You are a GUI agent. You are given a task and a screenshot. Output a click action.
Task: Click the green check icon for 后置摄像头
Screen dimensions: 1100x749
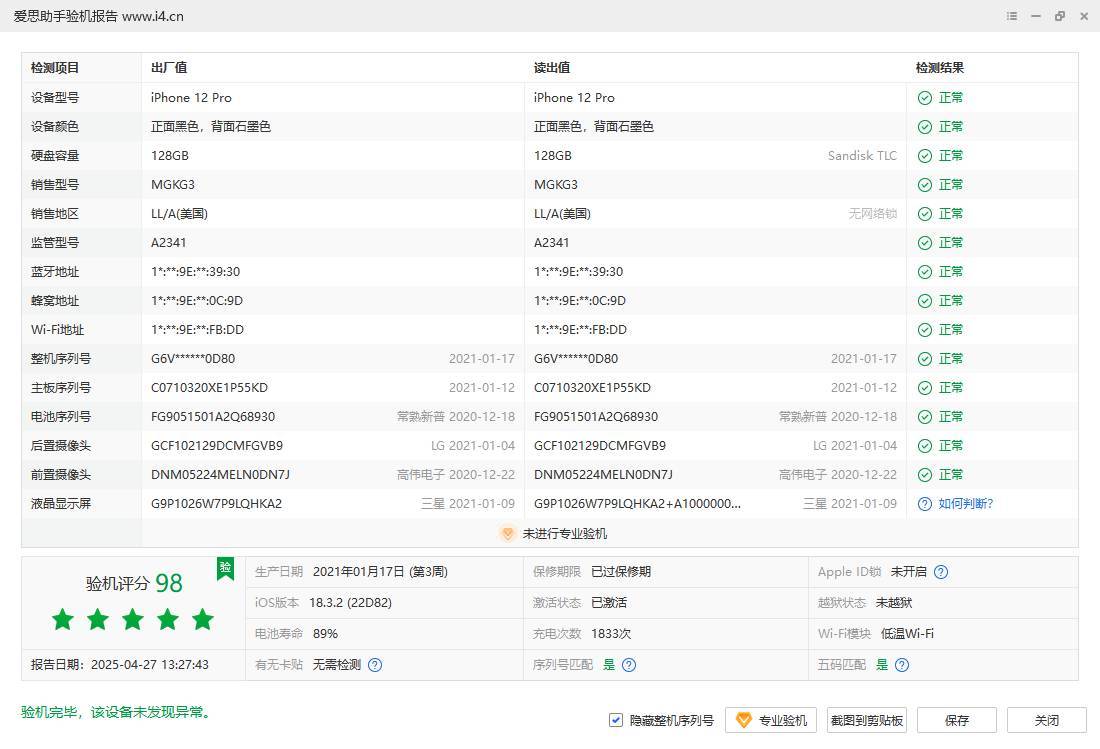click(x=925, y=446)
